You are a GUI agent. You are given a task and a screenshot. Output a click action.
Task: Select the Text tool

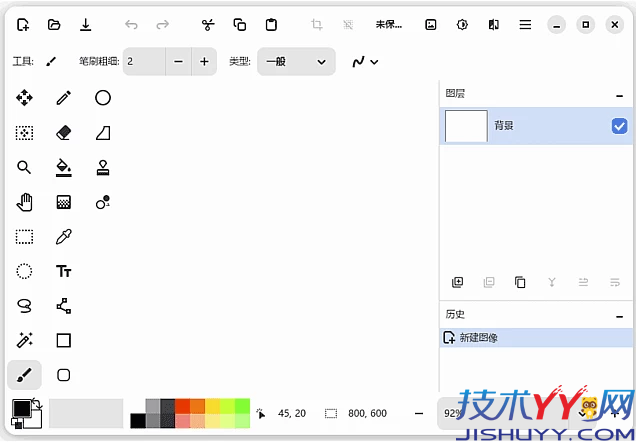tap(64, 271)
